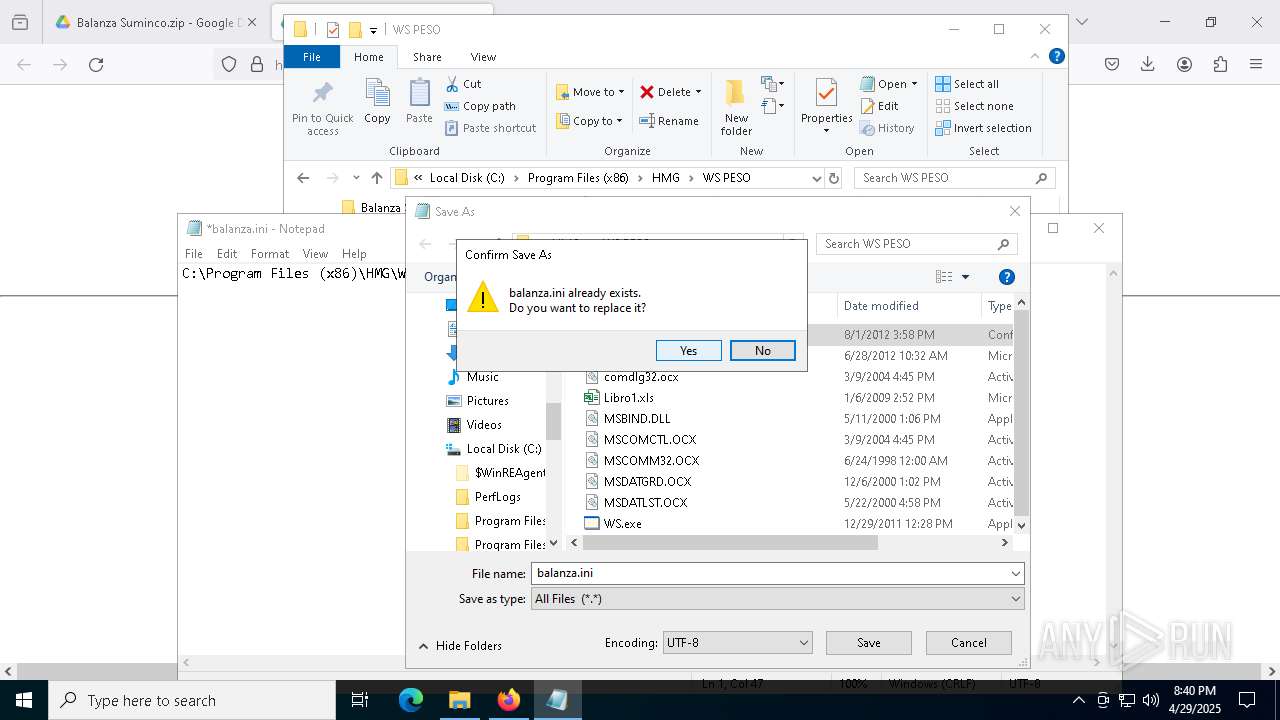Open Edge from taskbar
1280x720 pixels.
(411, 700)
